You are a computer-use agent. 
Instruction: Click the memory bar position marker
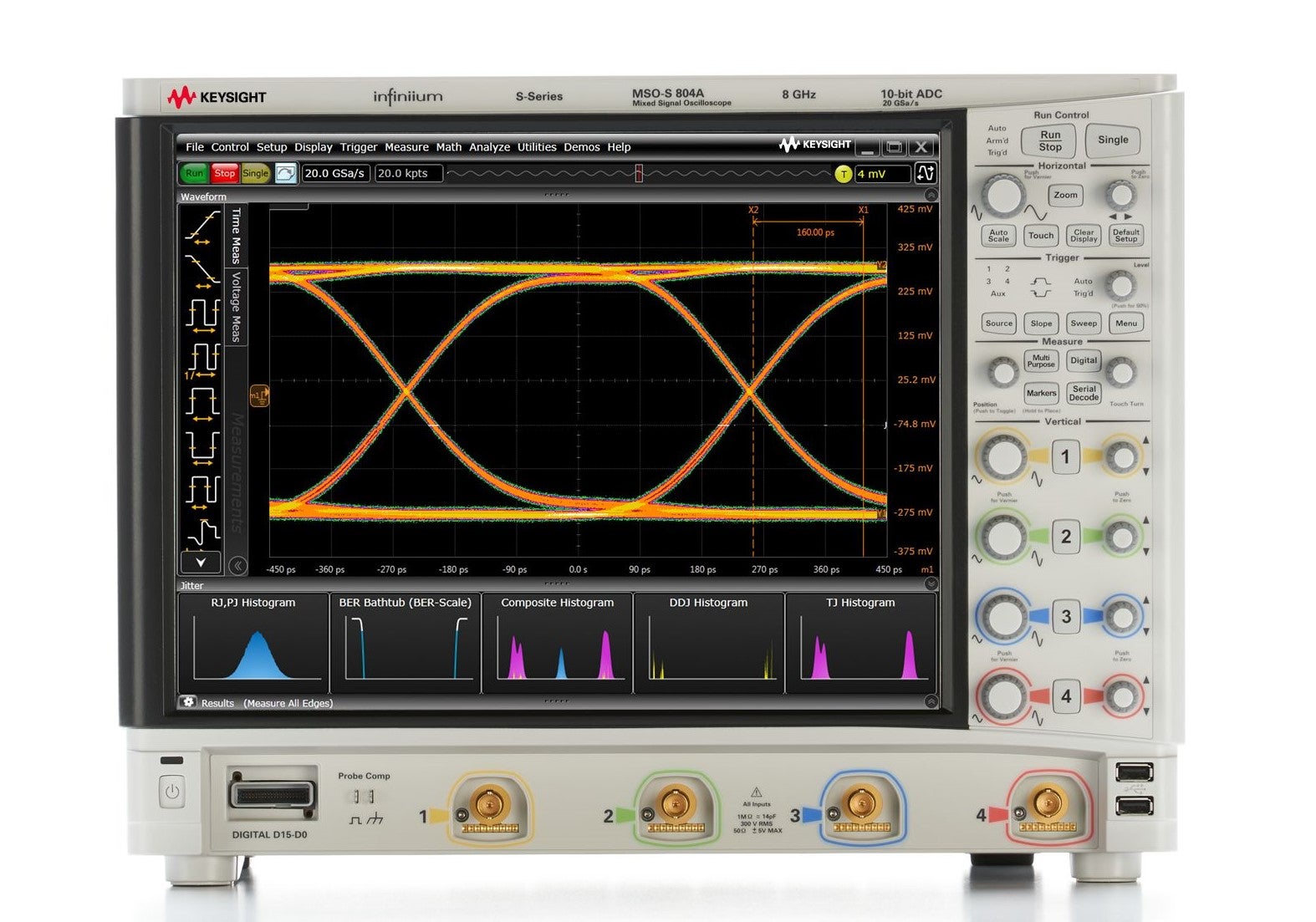(639, 173)
